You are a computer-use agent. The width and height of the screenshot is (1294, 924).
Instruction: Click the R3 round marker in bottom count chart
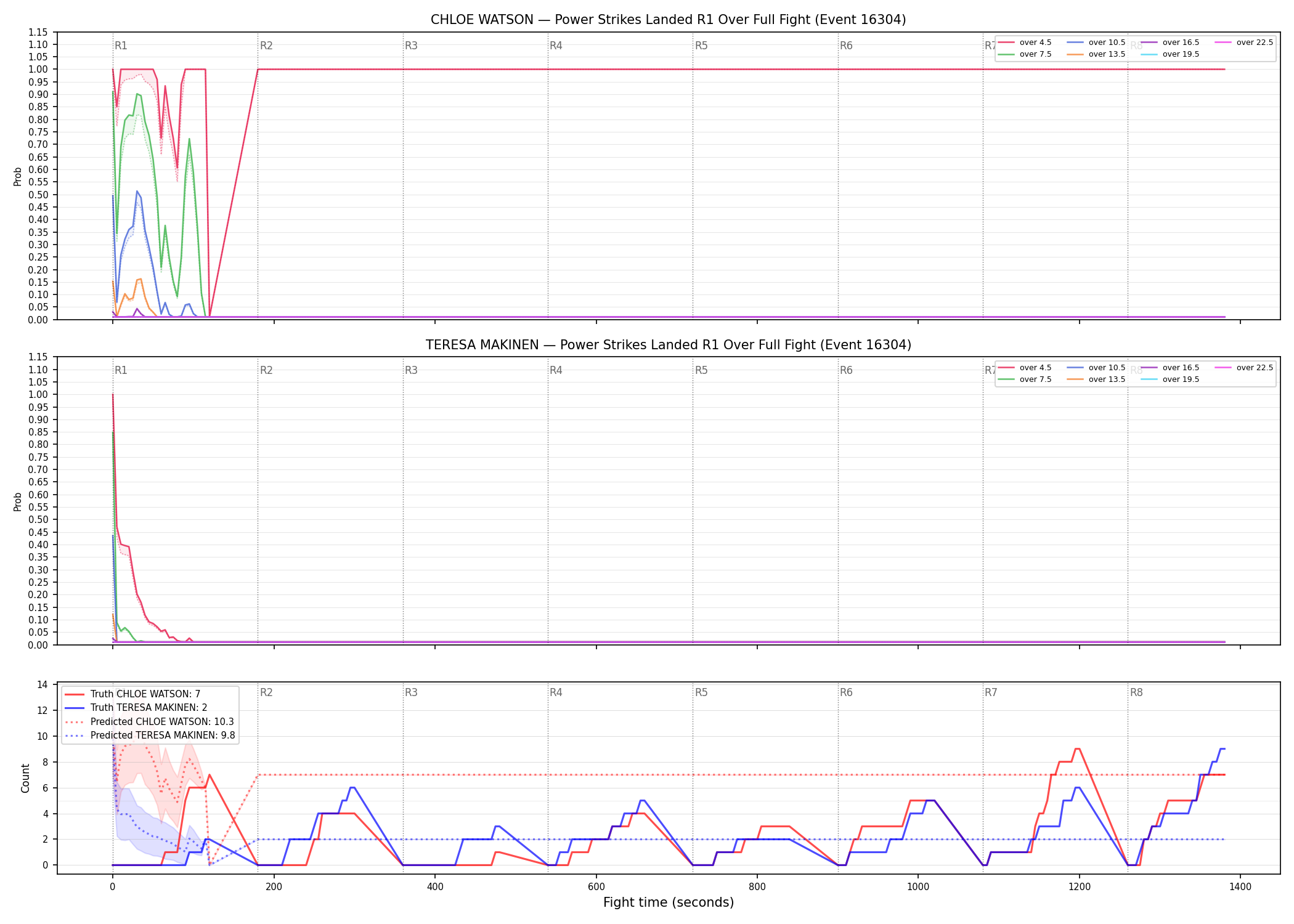[x=411, y=692]
